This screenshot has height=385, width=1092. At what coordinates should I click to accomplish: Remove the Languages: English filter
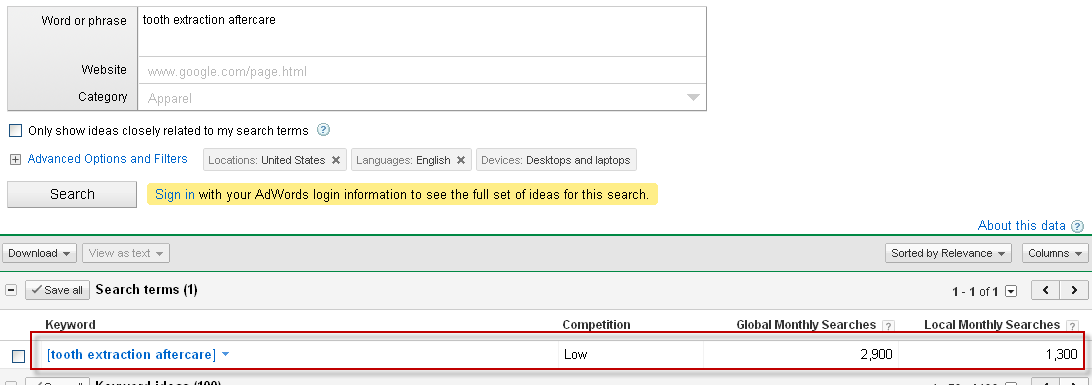[460, 160]
